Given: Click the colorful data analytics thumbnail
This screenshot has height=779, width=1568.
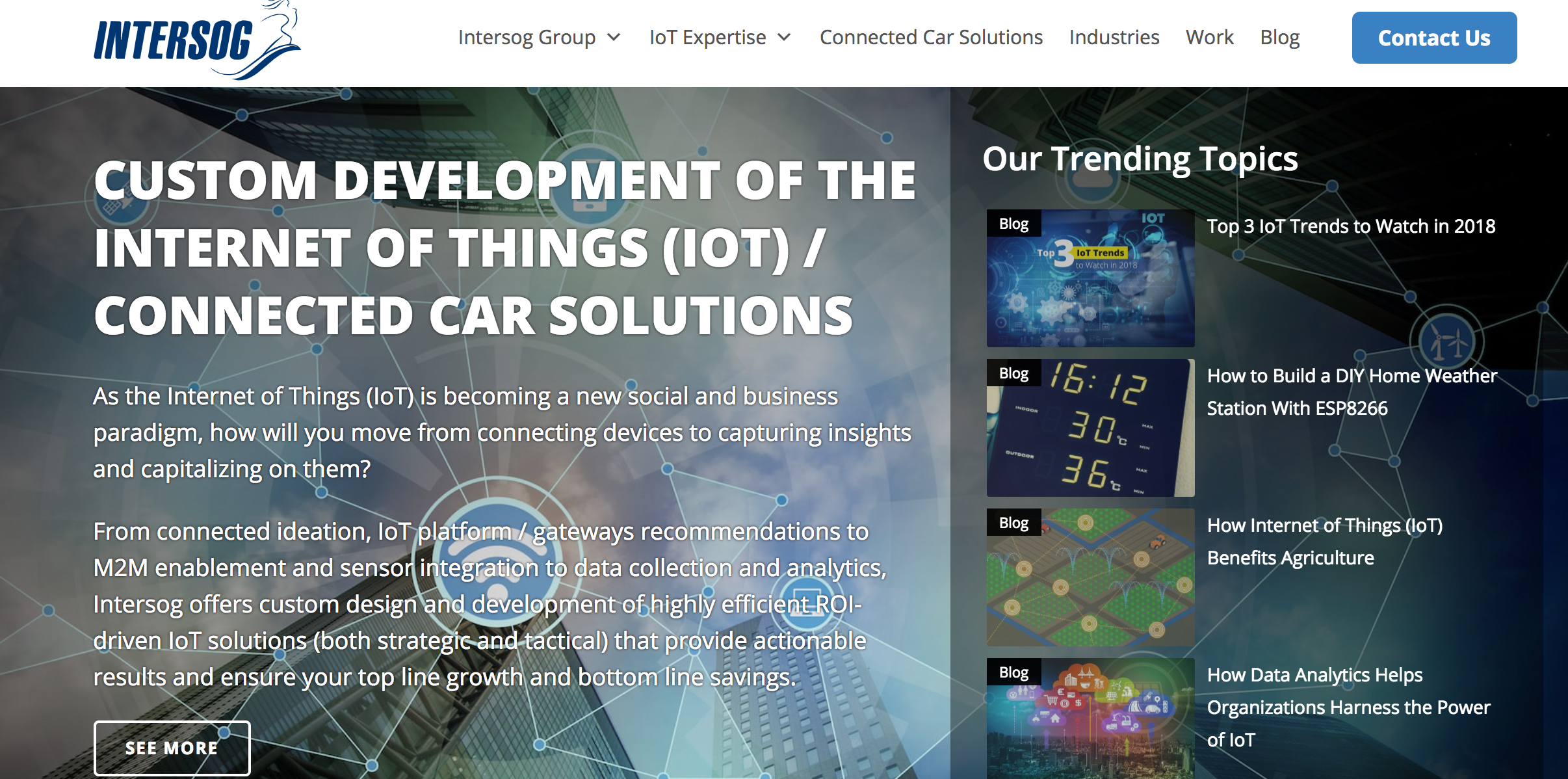Looking at the screenshot, I should (x=1090, y=722).
